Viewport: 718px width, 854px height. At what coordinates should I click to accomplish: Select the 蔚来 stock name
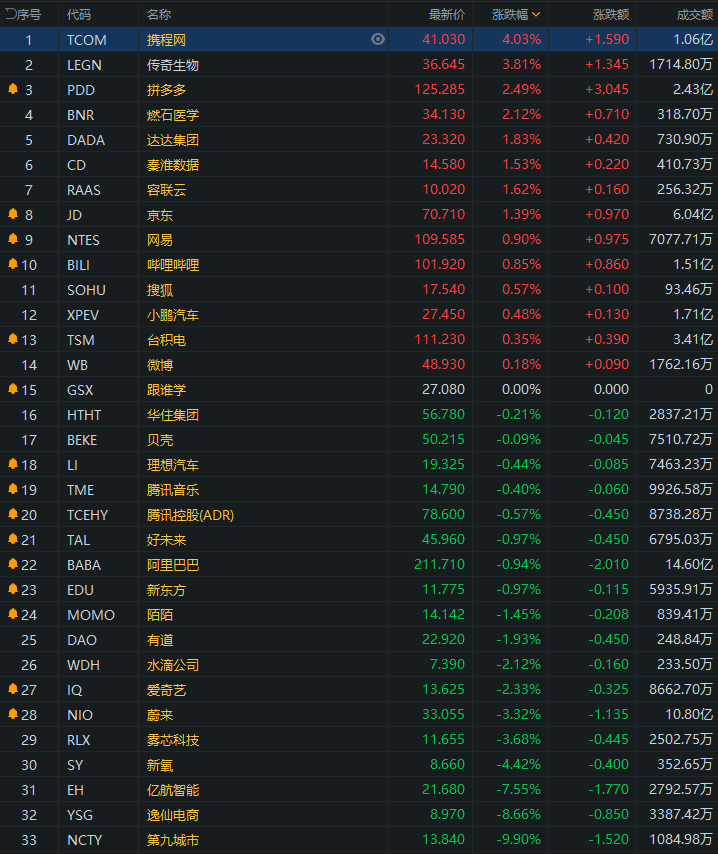tap(160, 715)
